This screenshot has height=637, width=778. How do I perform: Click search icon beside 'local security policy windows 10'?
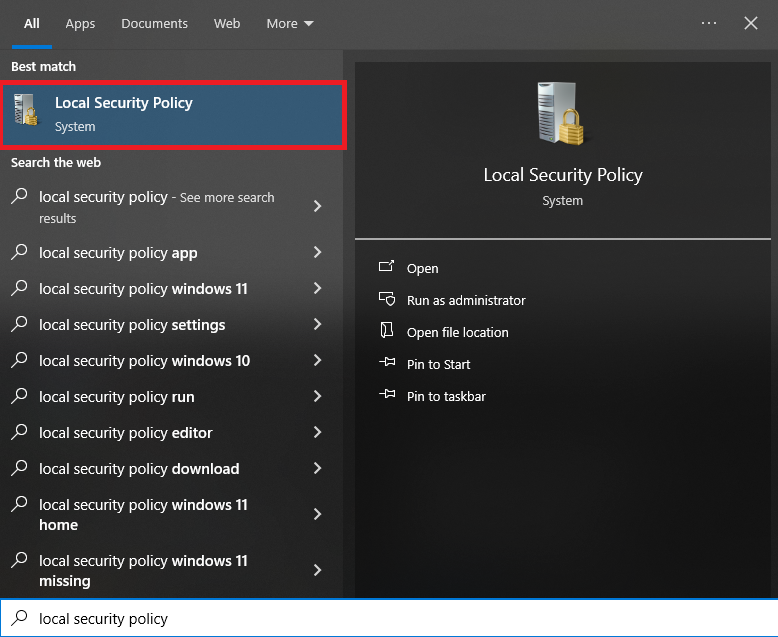point(19,360)
